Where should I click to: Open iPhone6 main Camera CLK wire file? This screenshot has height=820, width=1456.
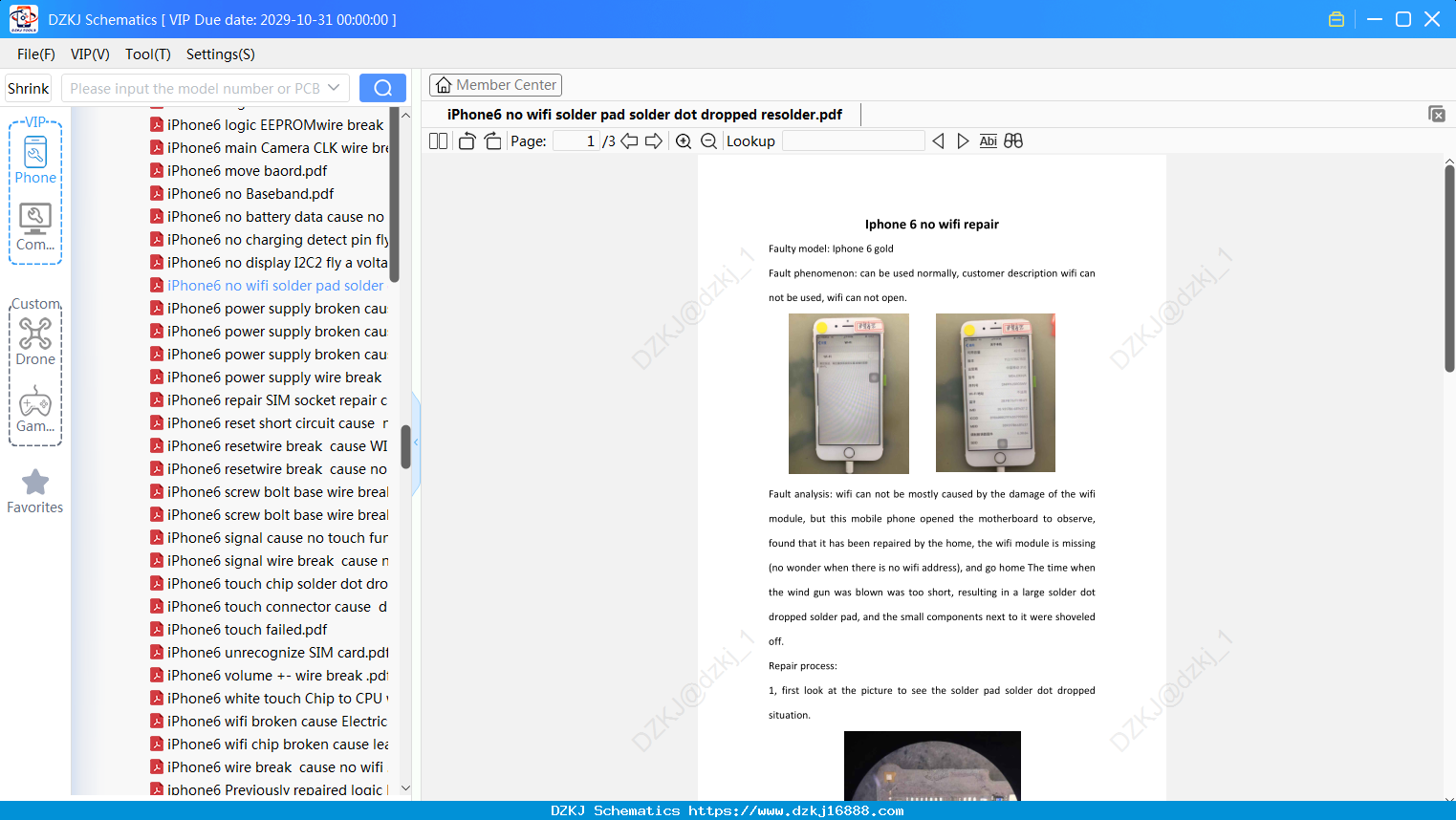pyautogui.click(x=268, y=148)
